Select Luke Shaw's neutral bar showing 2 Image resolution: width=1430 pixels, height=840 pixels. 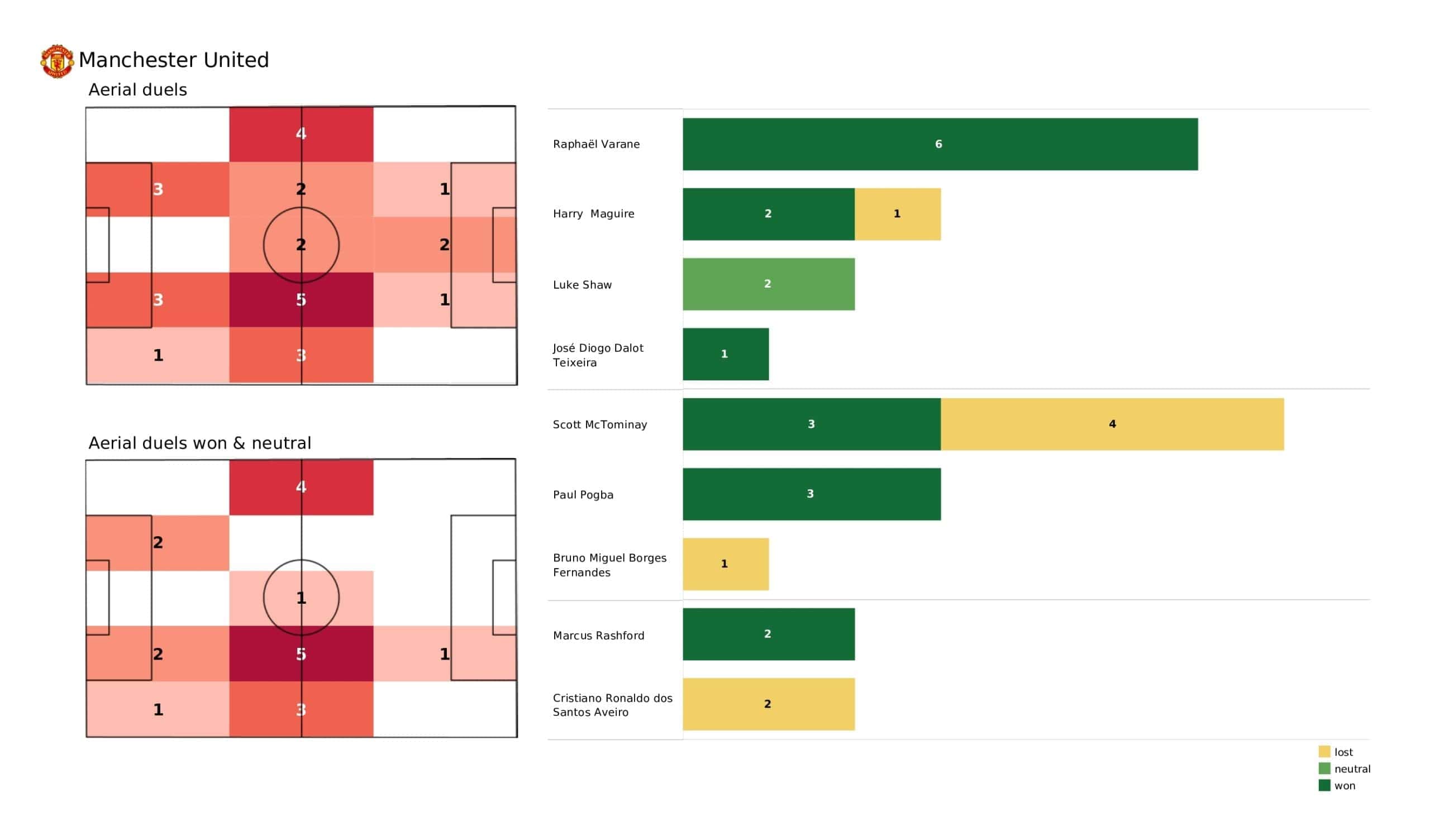[x=768, y=284]
